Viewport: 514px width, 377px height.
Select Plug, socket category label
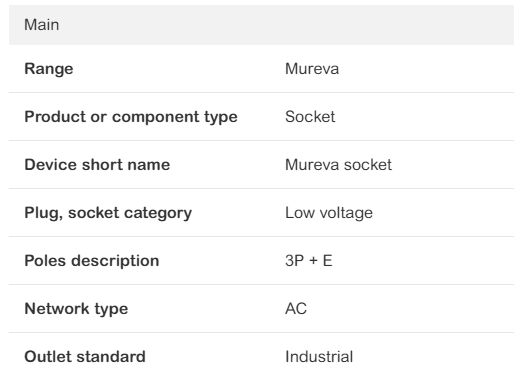(x=108, y=213)
